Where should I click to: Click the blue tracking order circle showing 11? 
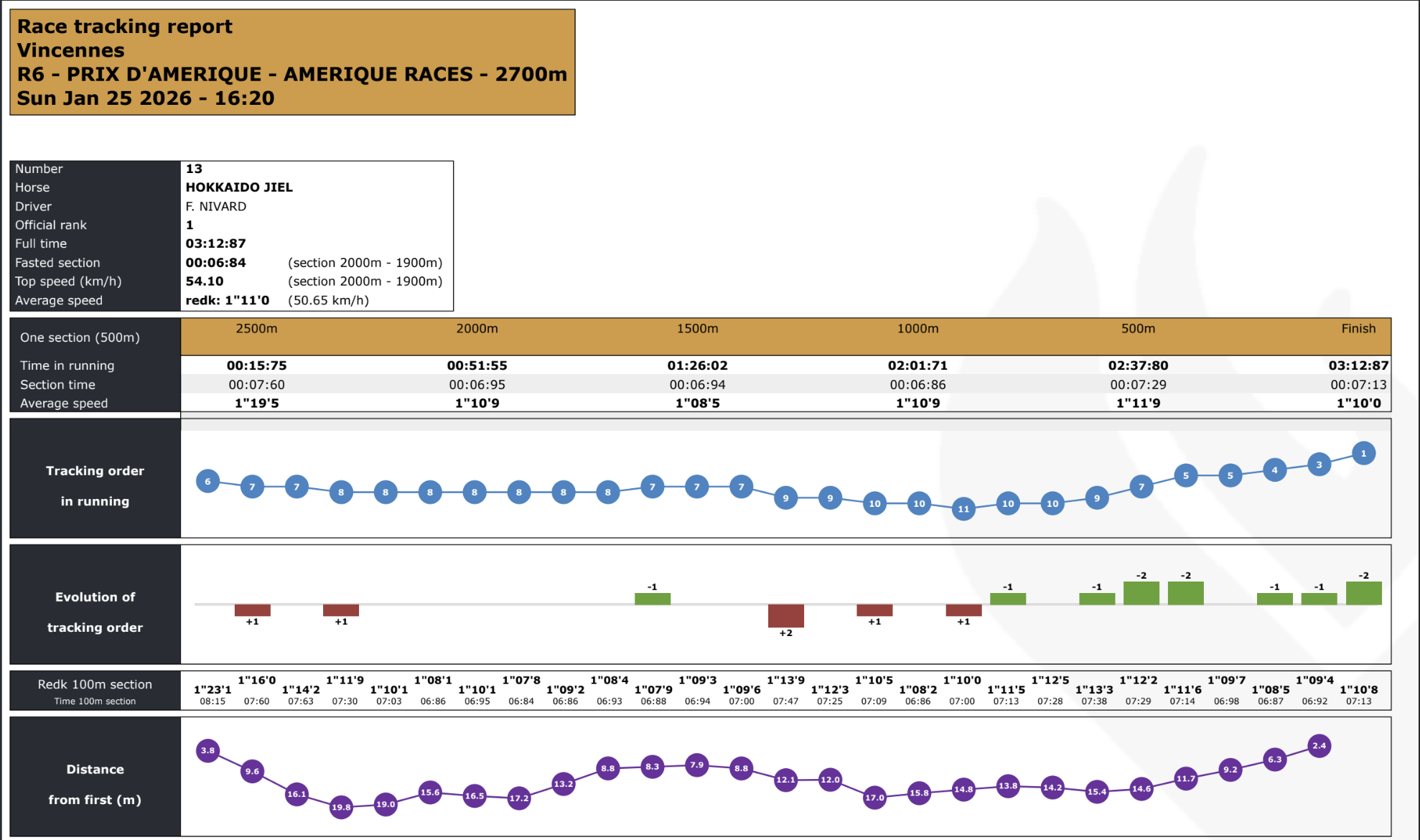click(963, 509)
